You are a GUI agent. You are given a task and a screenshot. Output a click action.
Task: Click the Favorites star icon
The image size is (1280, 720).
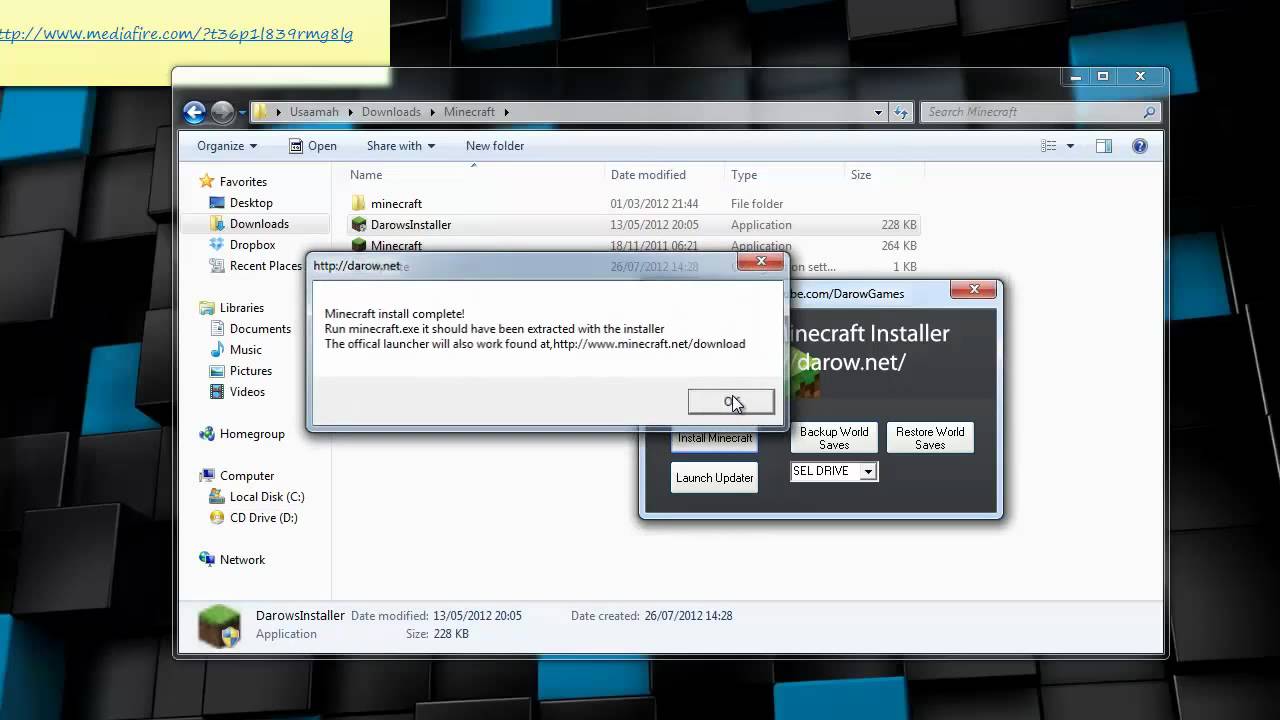[207, 181]
